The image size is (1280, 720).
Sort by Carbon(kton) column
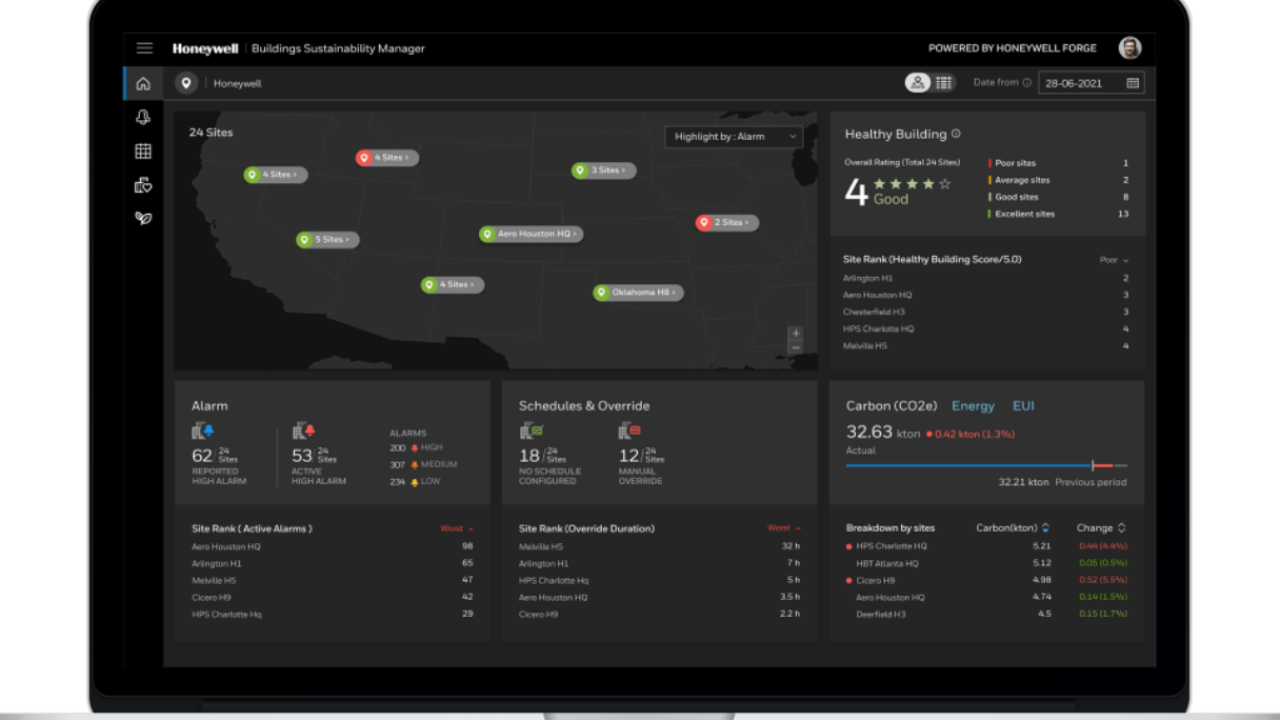click(1012, 528)
